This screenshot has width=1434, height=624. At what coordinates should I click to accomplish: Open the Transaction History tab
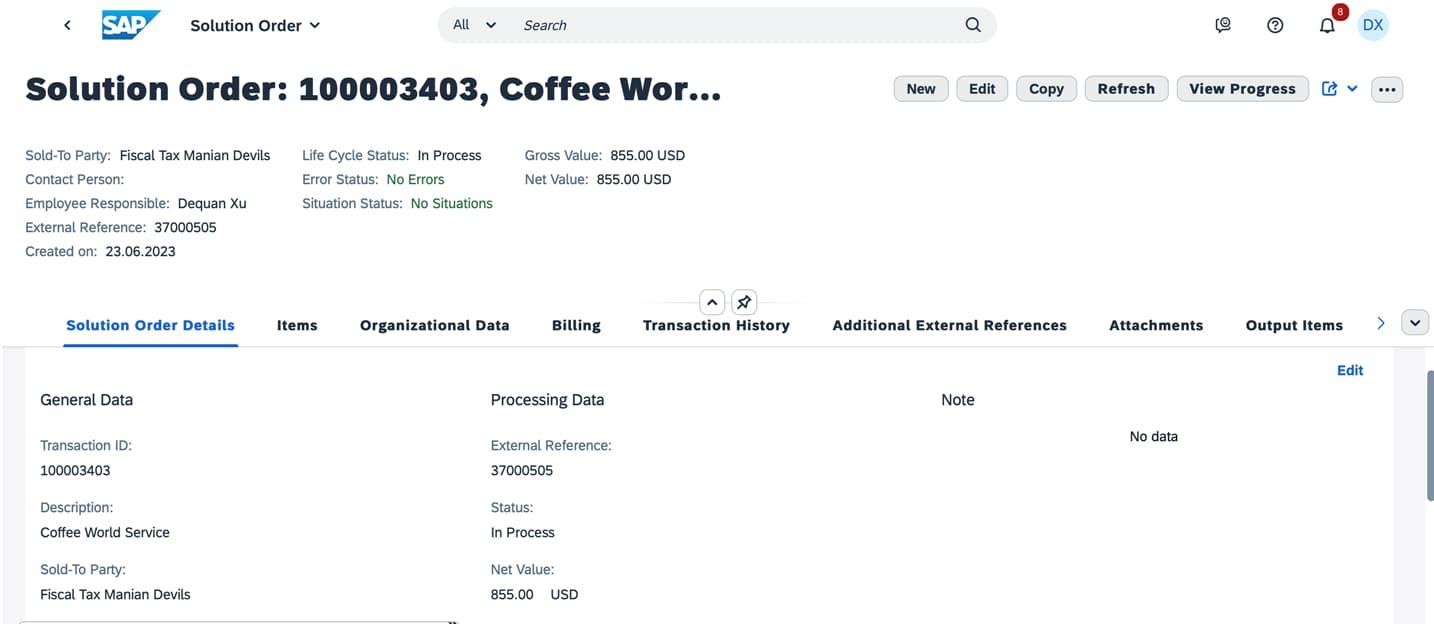tap(716, 325)
